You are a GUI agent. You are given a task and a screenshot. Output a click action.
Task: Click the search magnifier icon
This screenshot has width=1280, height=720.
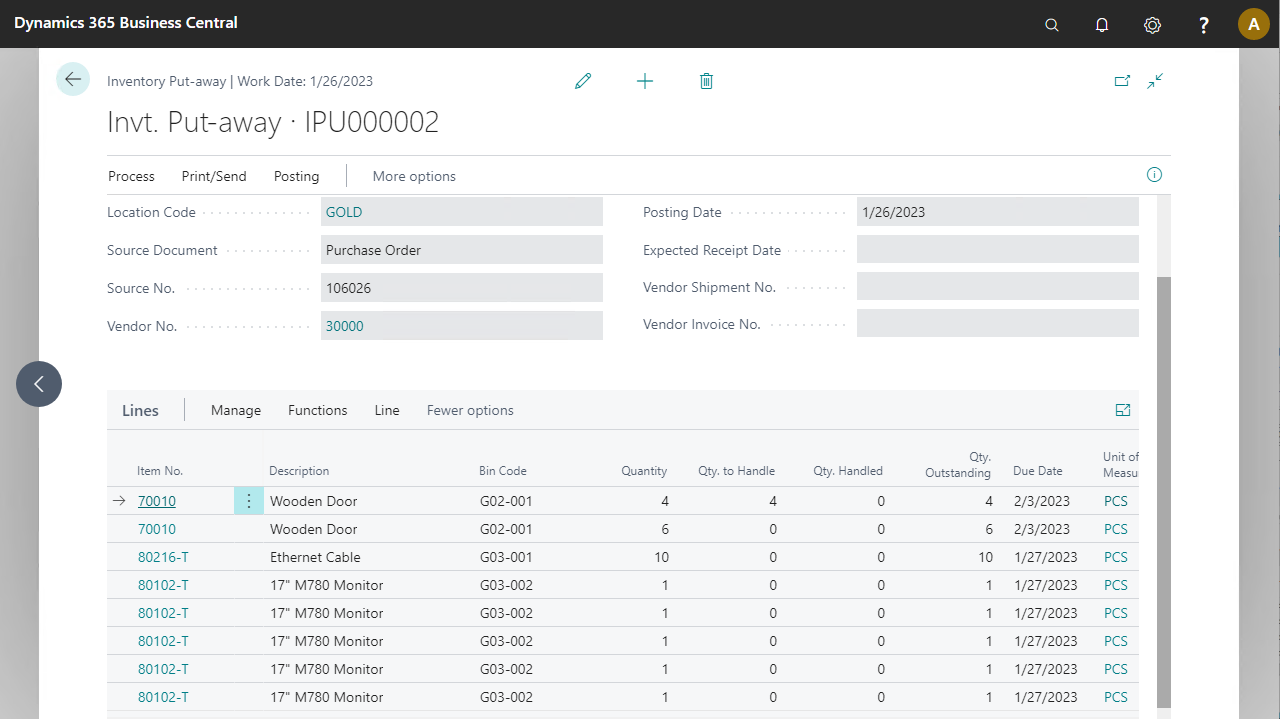point(1051,24)
